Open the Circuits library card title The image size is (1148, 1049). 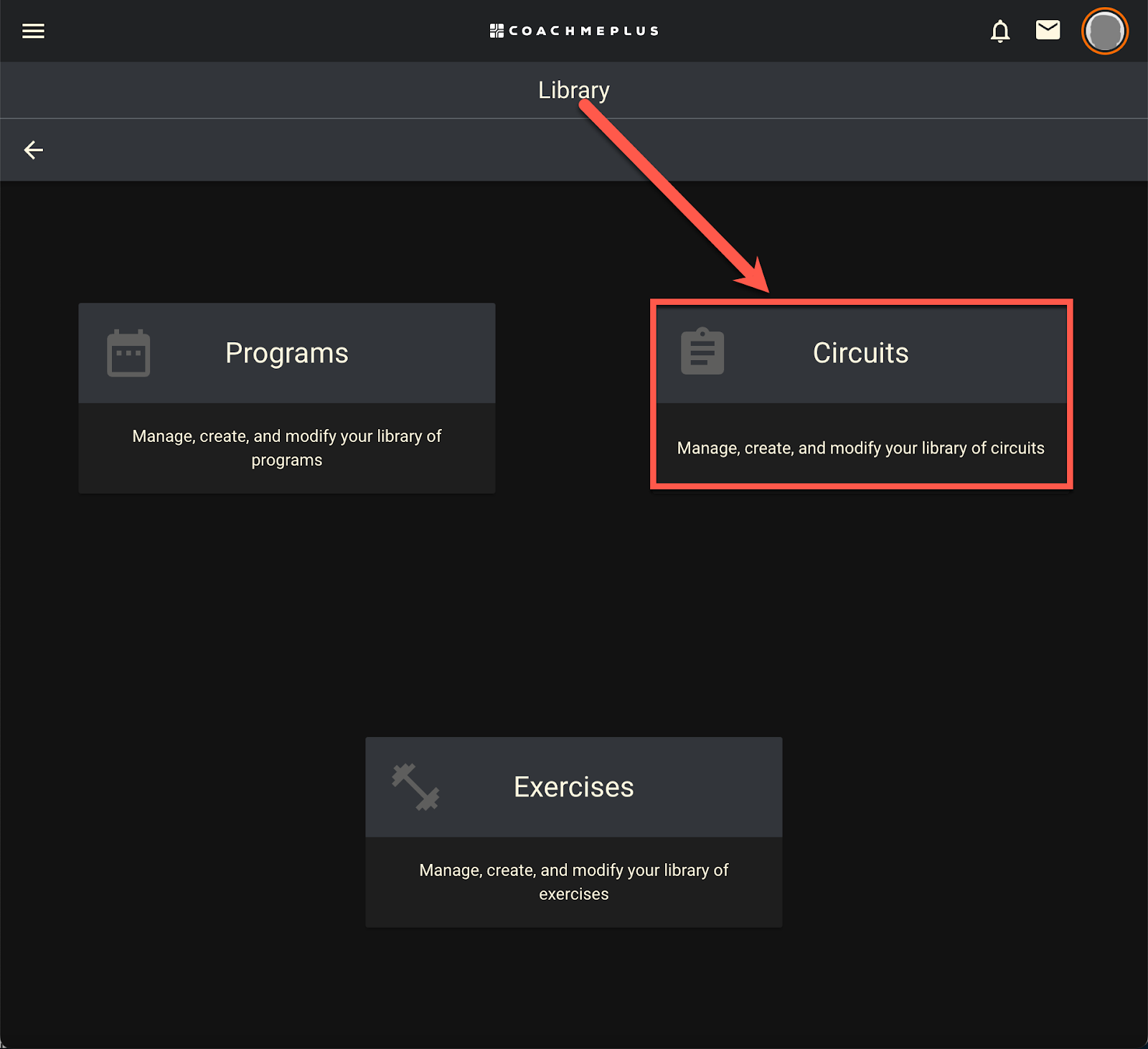[860, 353]
